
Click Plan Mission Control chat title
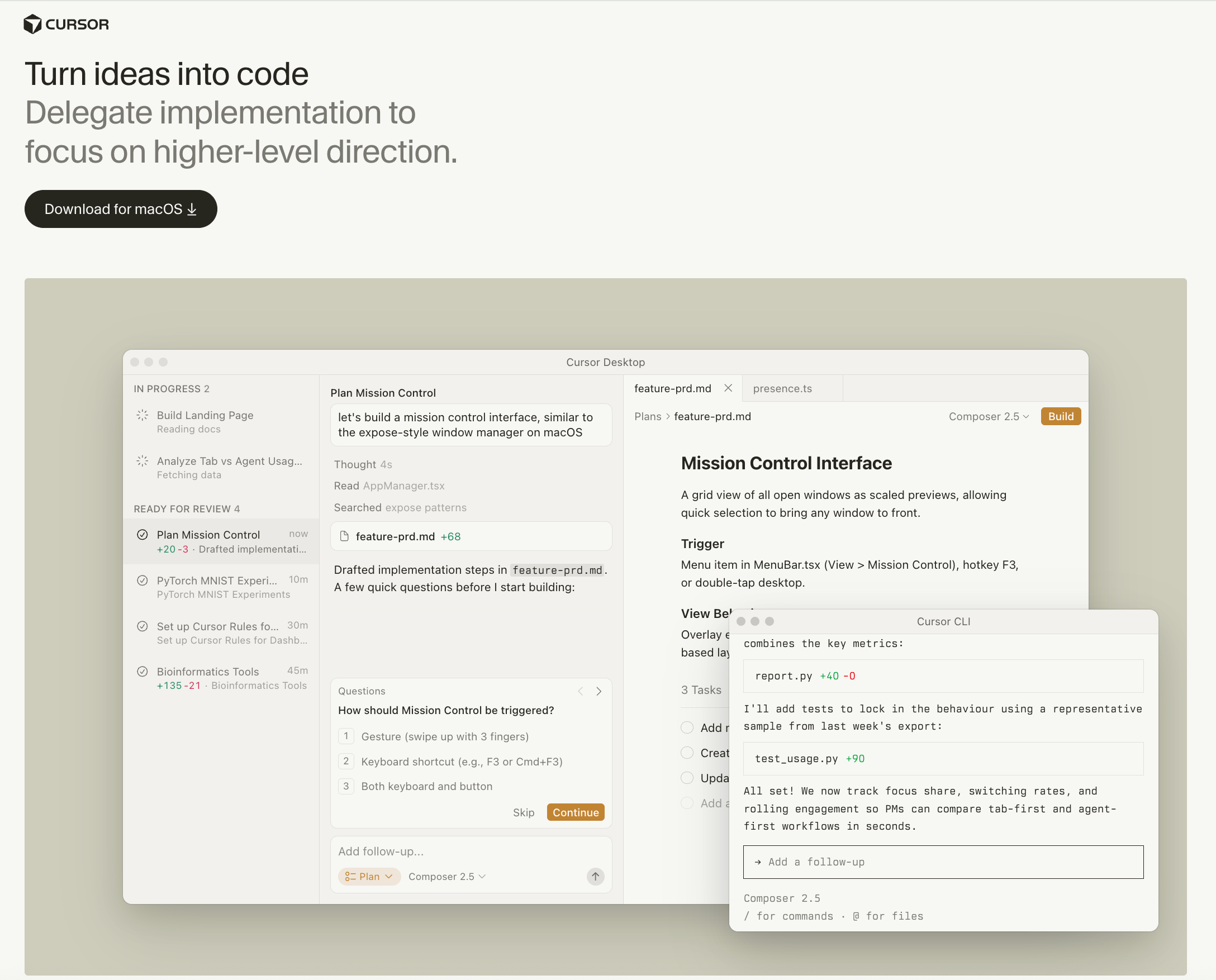(x=383, y=393)
